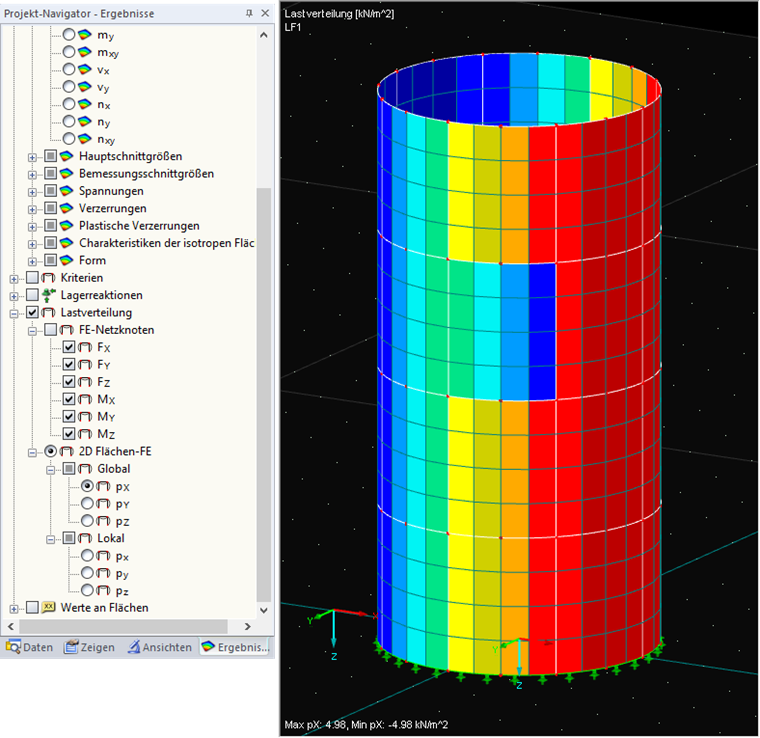Click the Werte an Flächen label icon
Viewport: 760px width, 738px height.
point(50,608)
